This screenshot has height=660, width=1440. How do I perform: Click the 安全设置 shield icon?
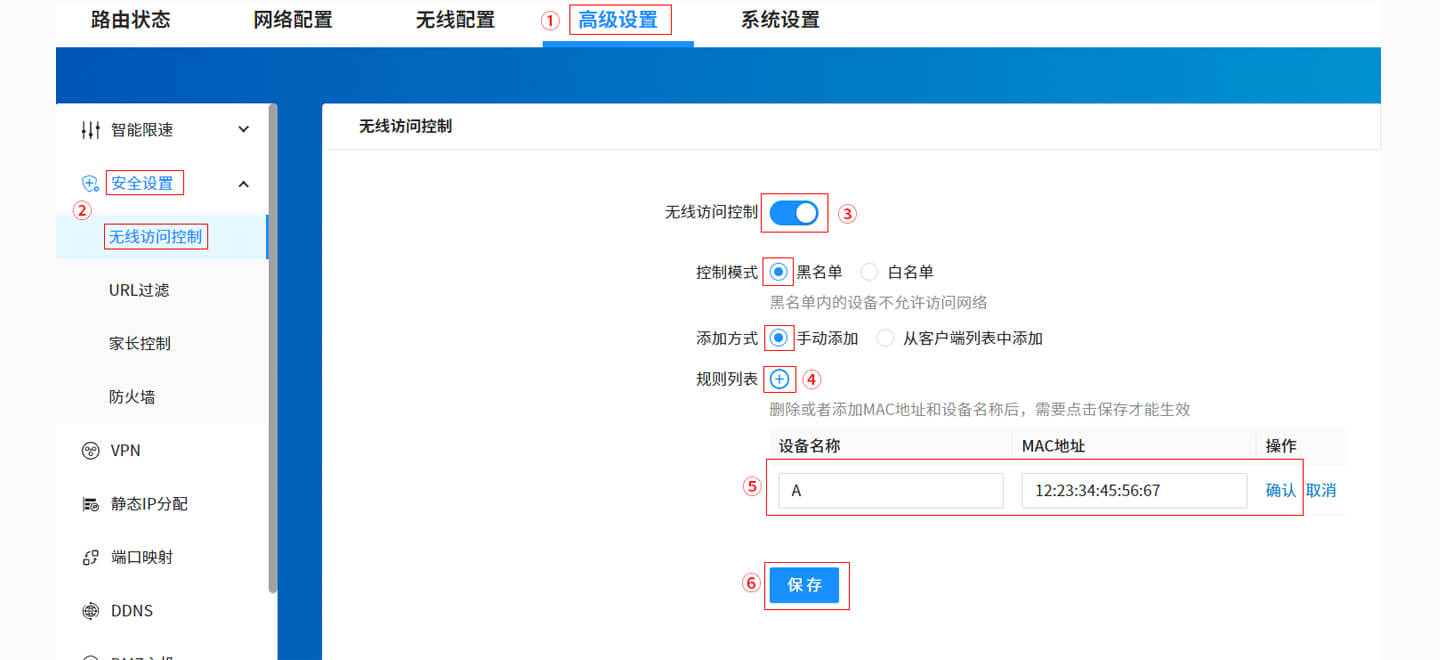coord(89,183)
